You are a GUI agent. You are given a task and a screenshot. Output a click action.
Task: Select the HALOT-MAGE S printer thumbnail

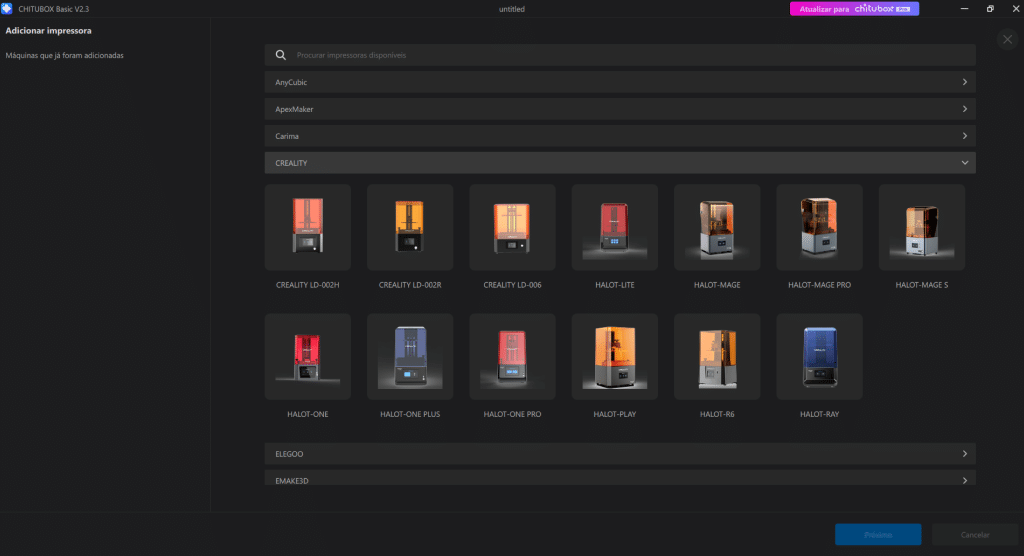click(922, 227)
